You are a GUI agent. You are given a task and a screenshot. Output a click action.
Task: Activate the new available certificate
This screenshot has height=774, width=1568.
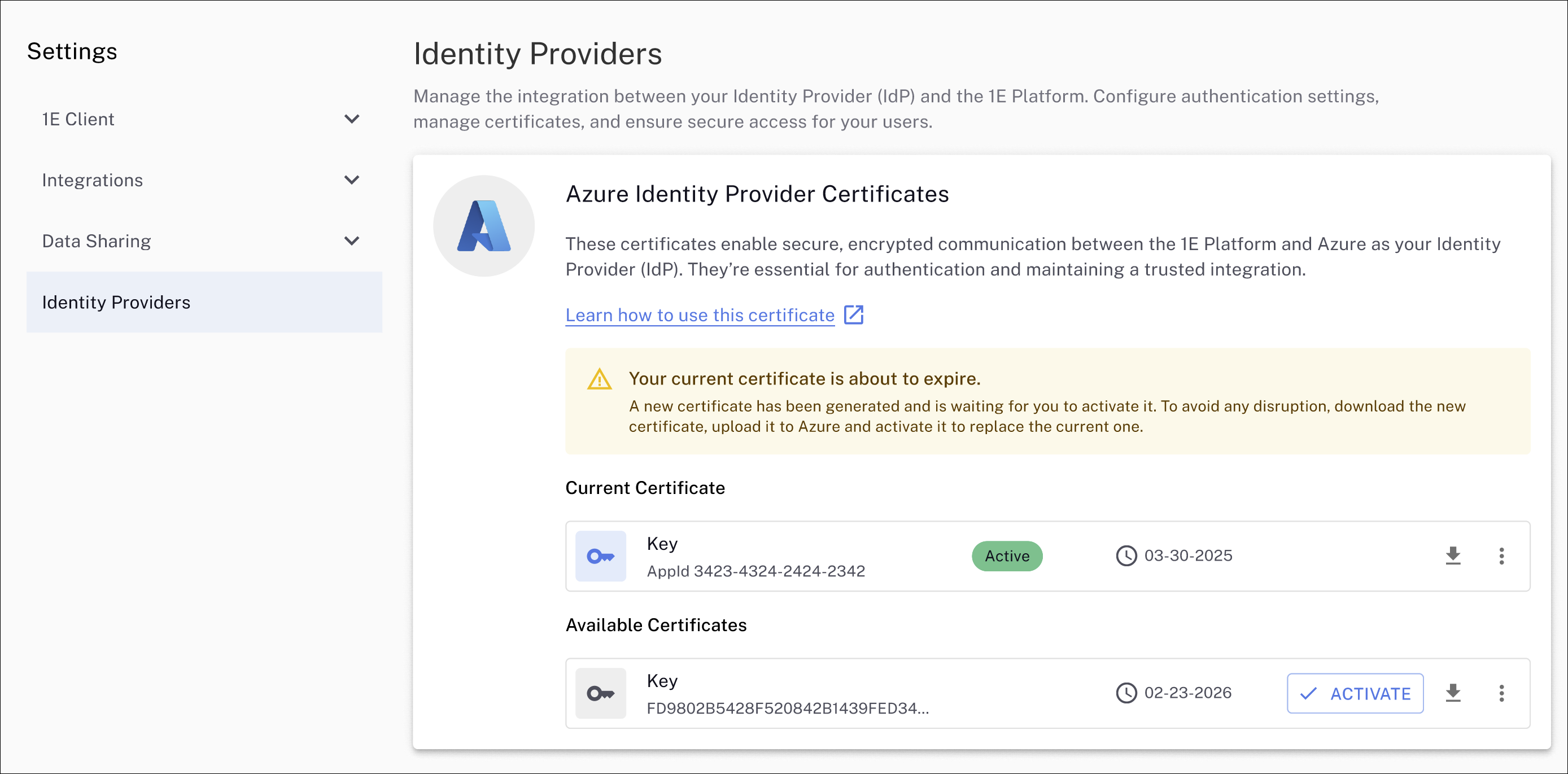tap(1355, 693)
